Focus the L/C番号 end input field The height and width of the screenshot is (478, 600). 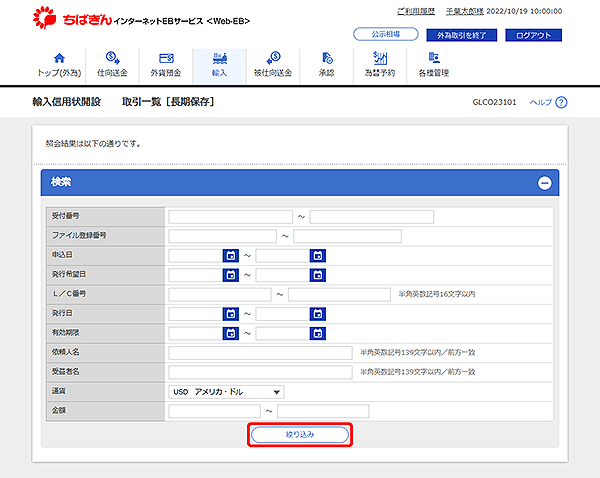[x=339, y=295]
